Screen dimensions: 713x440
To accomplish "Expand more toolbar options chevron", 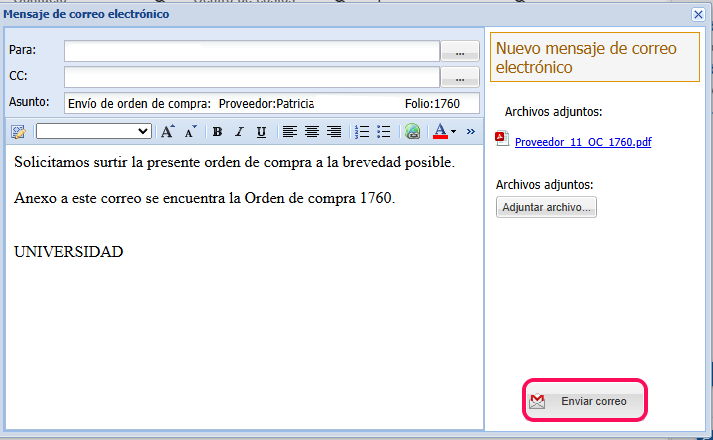I will (x=471, y=131).
